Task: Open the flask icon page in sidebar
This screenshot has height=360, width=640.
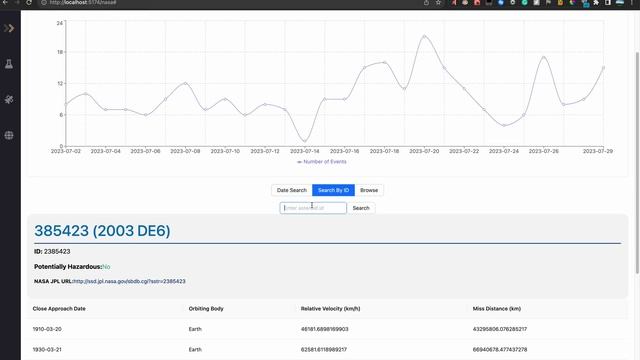Action: [9, 64]
